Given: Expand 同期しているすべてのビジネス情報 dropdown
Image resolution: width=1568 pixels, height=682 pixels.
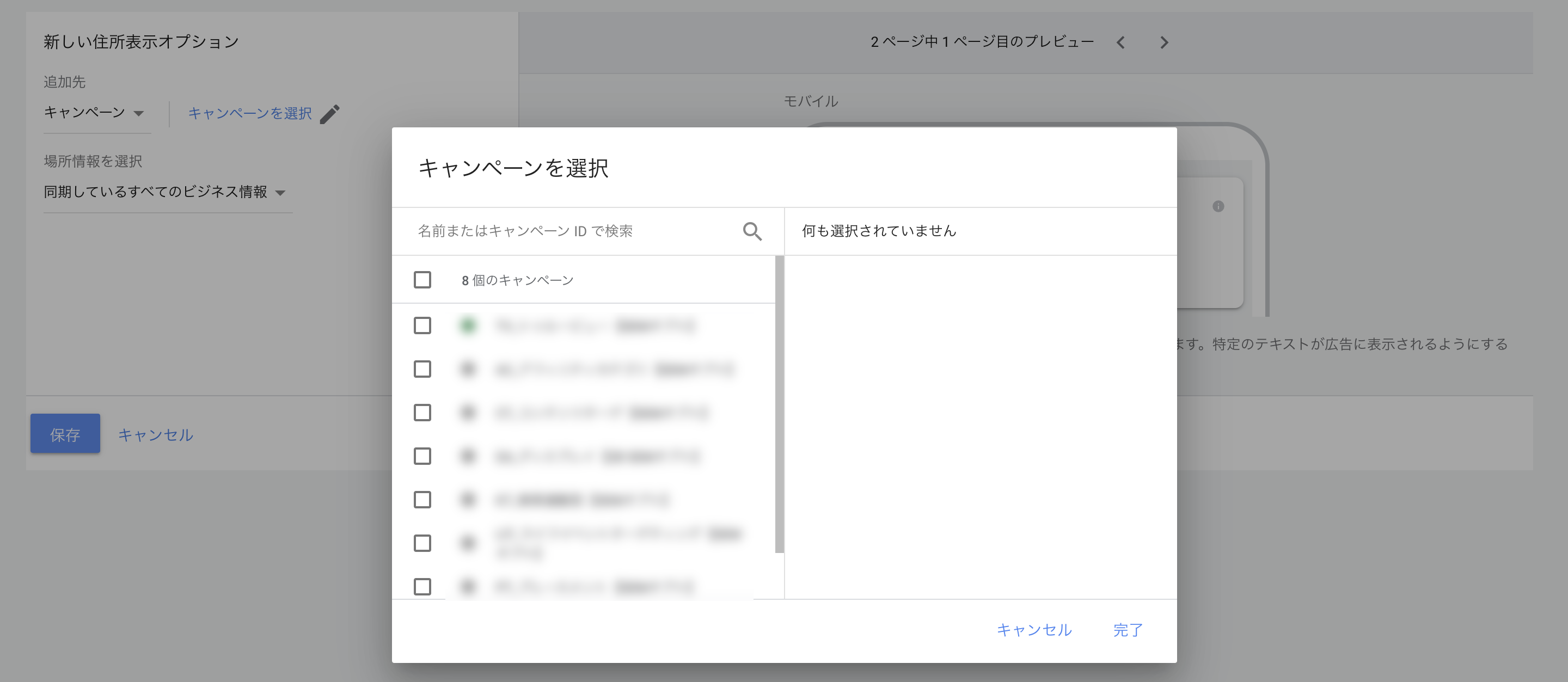Looking at the screenshot, I should pyautogui.click(x=164, y=192).
